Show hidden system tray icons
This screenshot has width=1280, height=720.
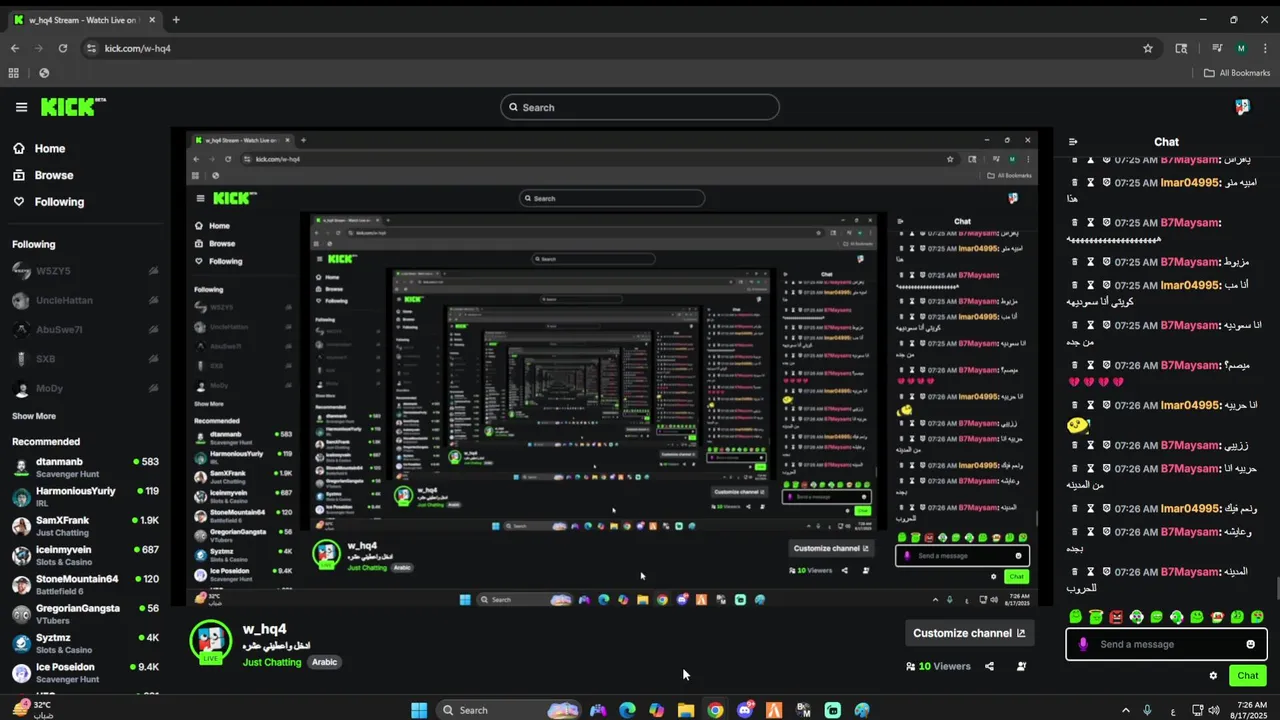[x=1125, y=710]
